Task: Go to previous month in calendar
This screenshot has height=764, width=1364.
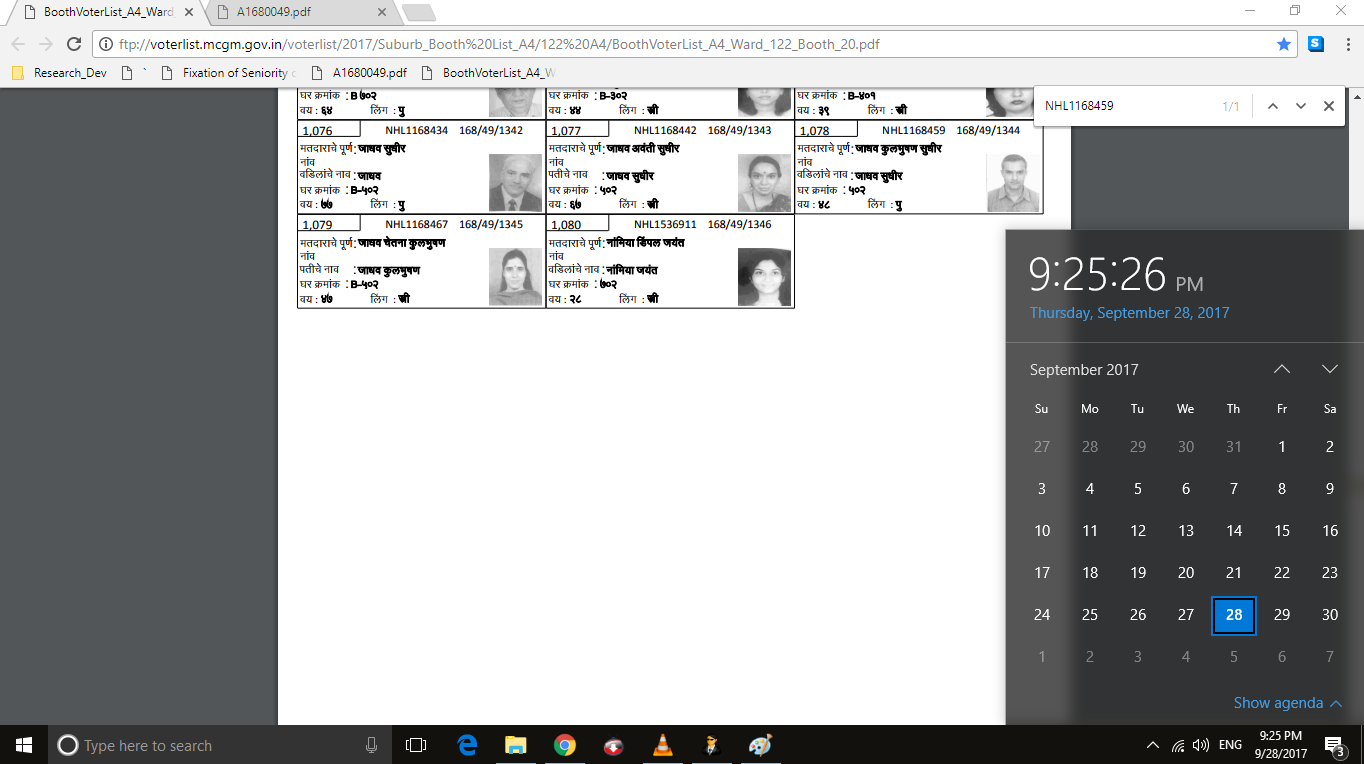Action: coord(1282,369)
